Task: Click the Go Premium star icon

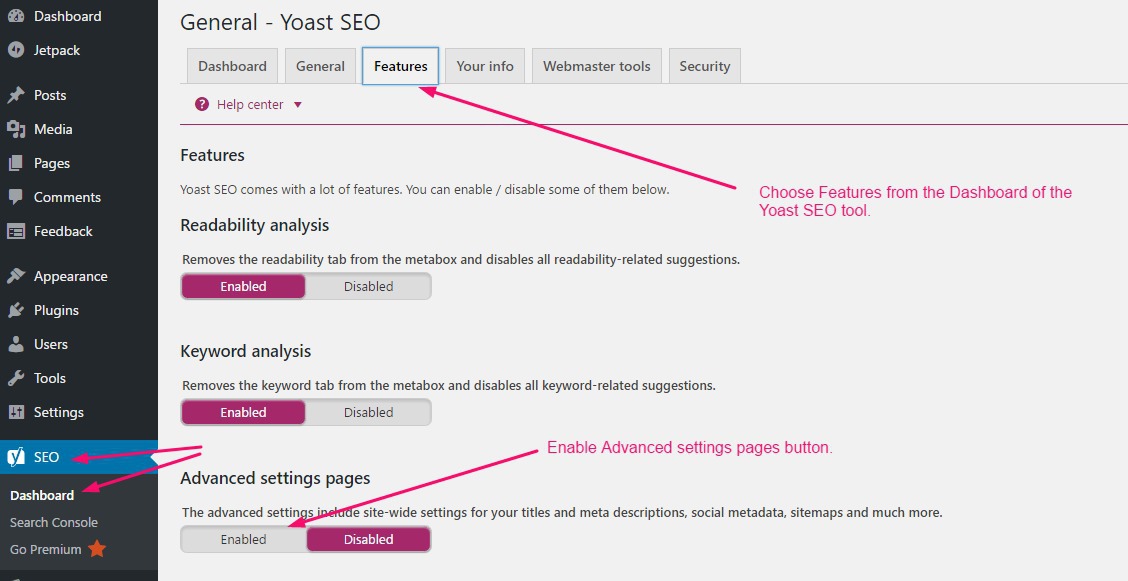Action: point(97,549)
